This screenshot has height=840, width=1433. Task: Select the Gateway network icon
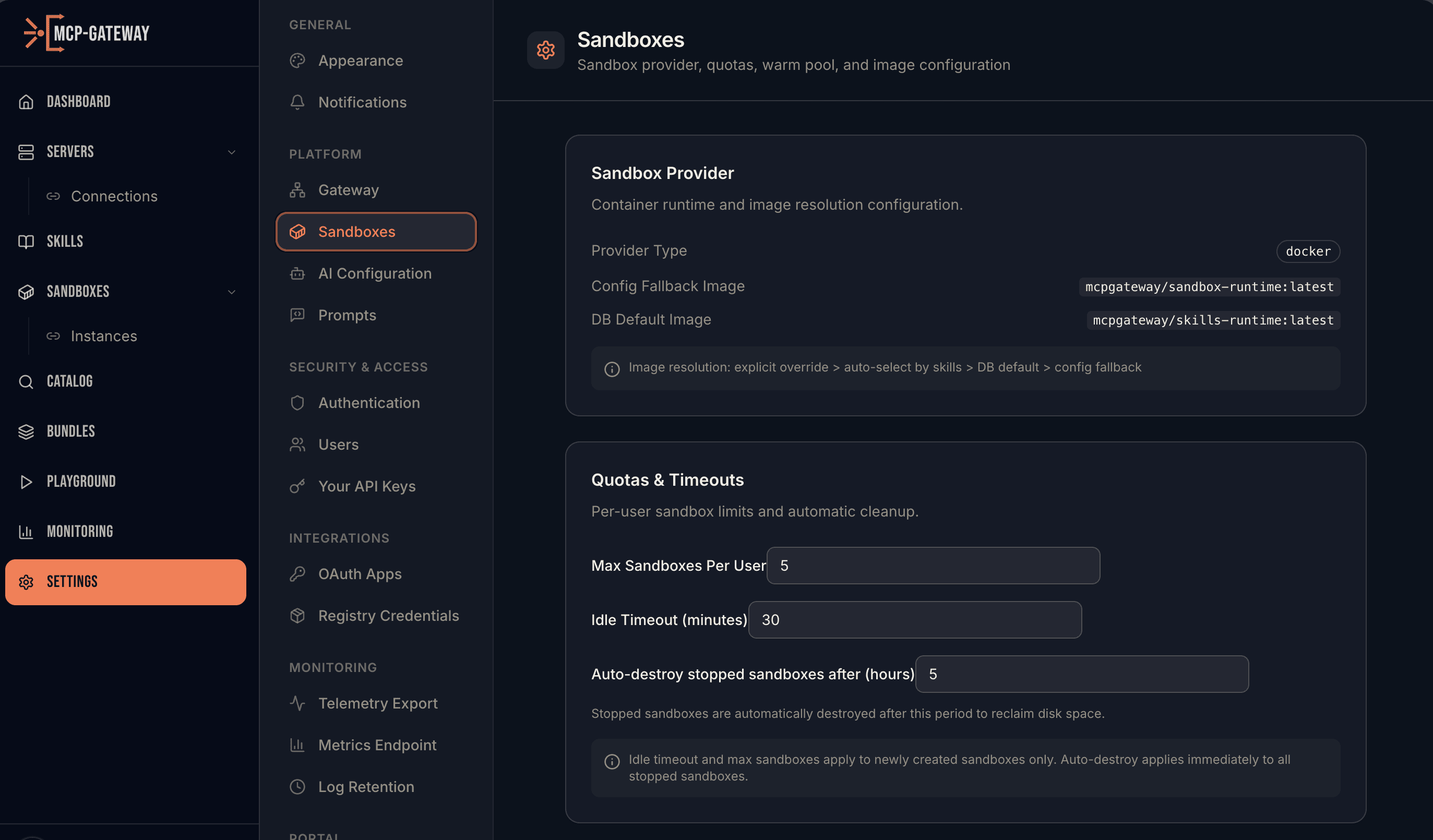point(297,190)
